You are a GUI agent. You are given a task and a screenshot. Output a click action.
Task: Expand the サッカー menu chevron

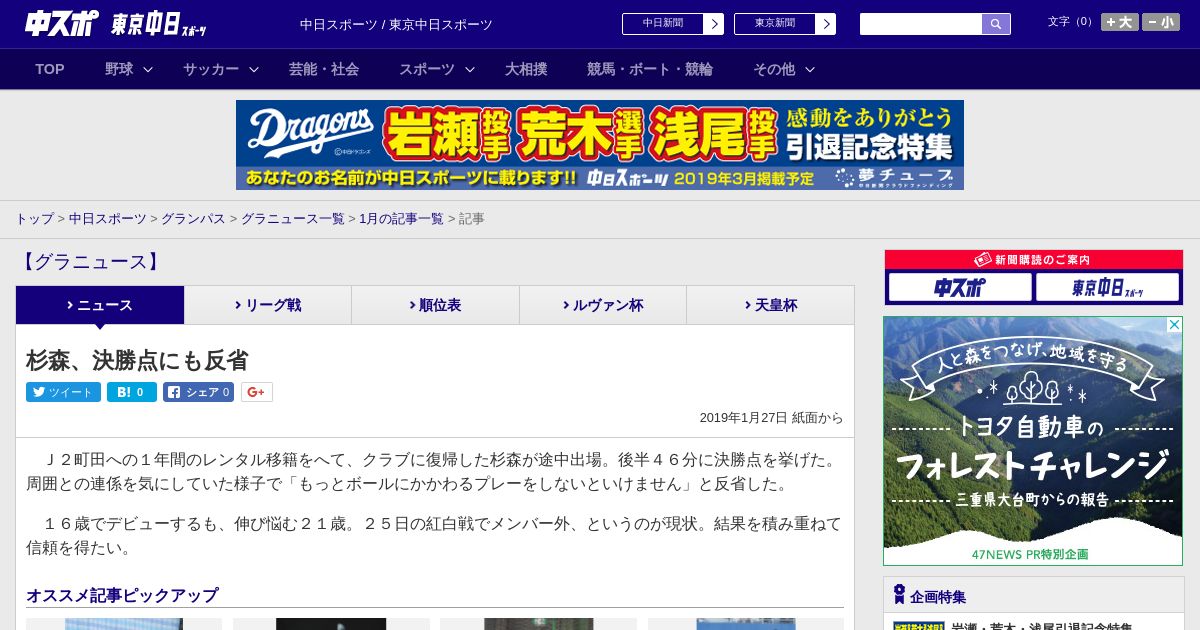(254, 70)
